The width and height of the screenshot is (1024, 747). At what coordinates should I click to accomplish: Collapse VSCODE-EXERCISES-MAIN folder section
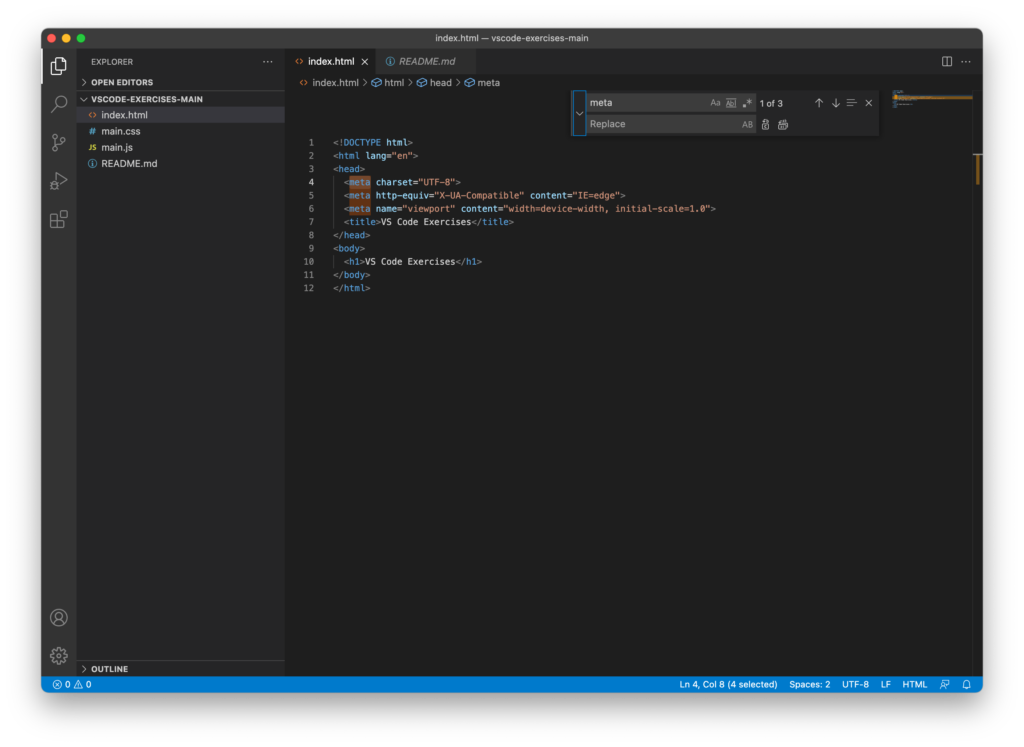(x=181, y=99)
